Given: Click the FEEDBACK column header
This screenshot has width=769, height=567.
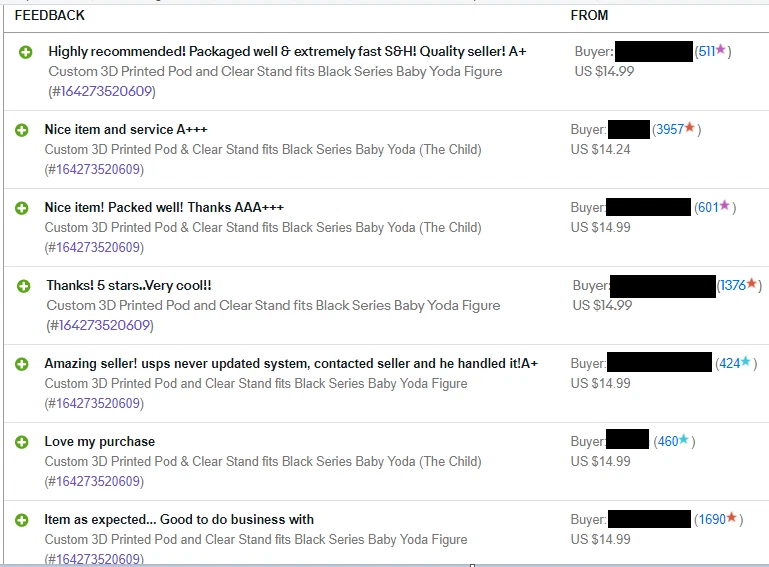Looking at the screenshot, I should [x=50, y=15].
